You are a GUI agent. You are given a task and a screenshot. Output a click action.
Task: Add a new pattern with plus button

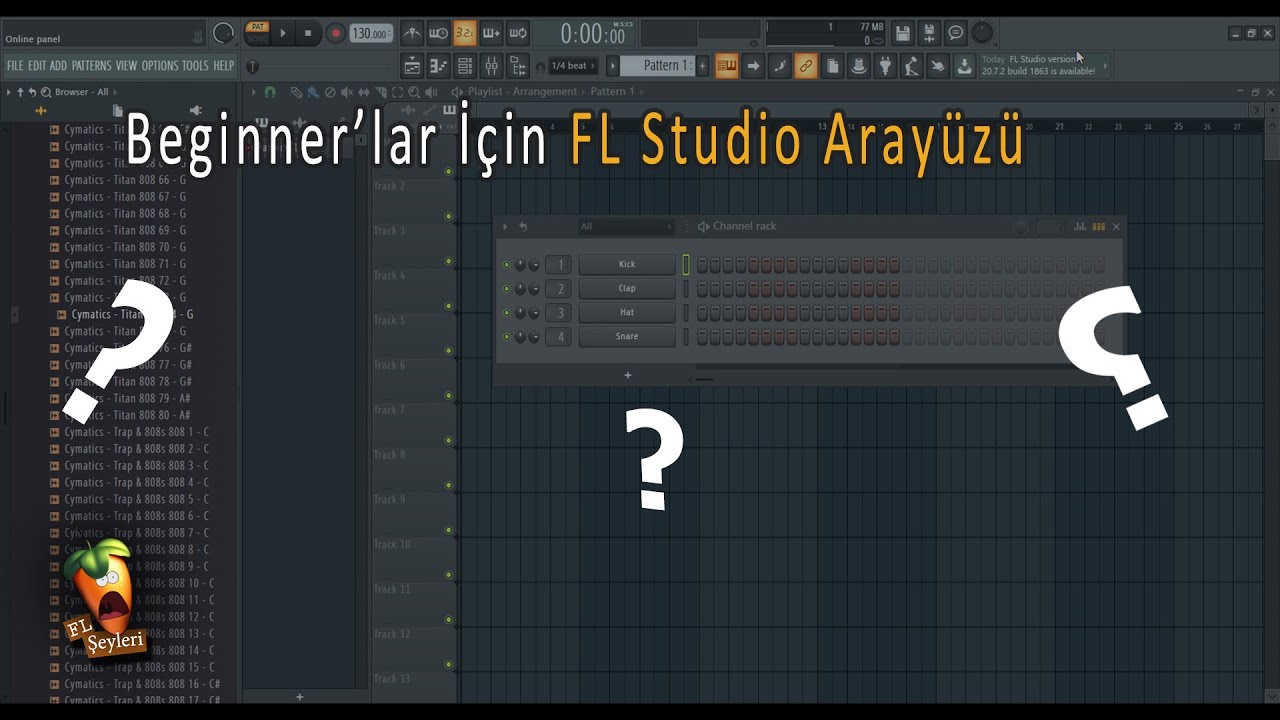[702, 66]
